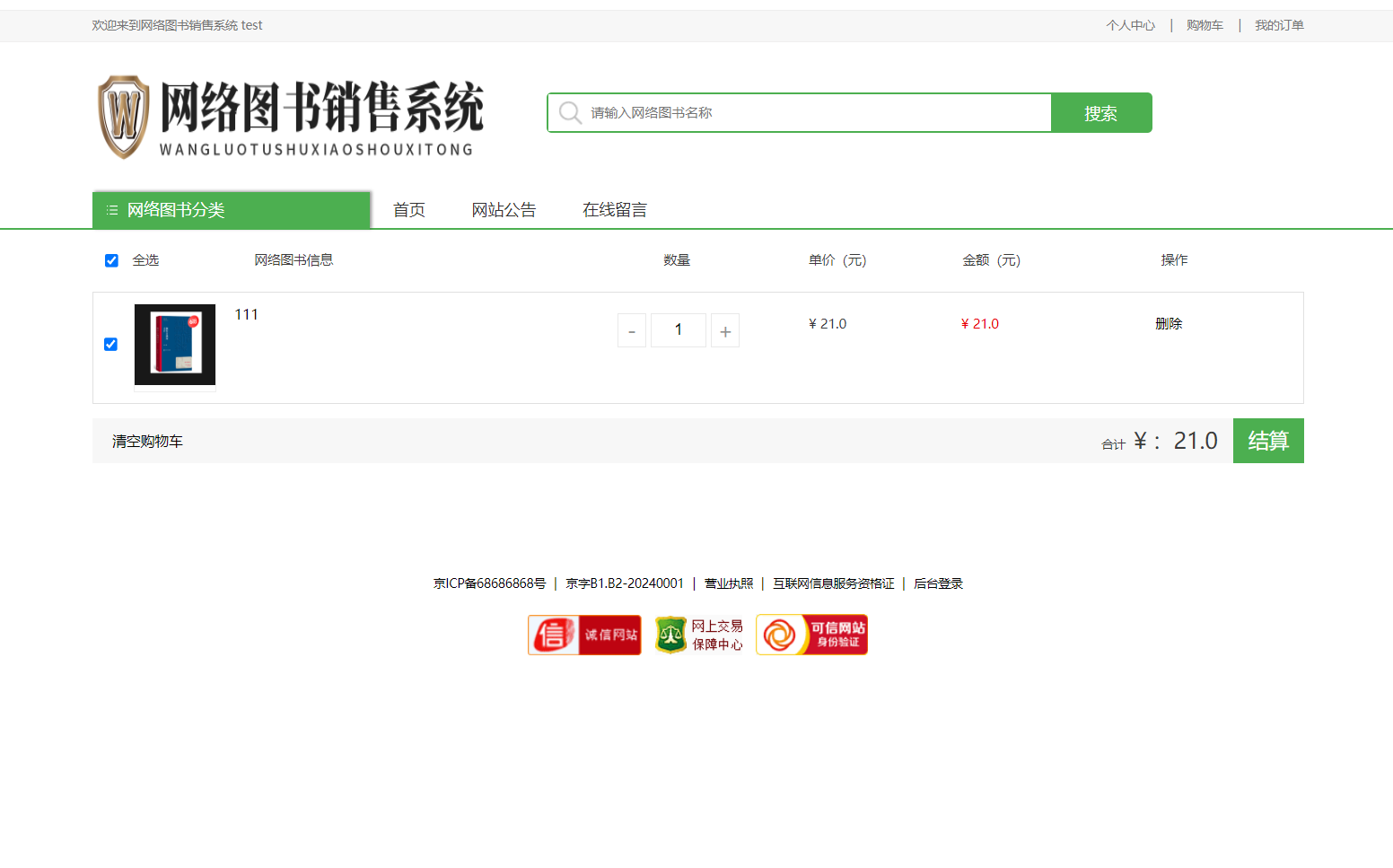The height and width of the screenshot is (868, 1393).
Task: Open the 在线留言 message board
Action: [x=615, y=210]
